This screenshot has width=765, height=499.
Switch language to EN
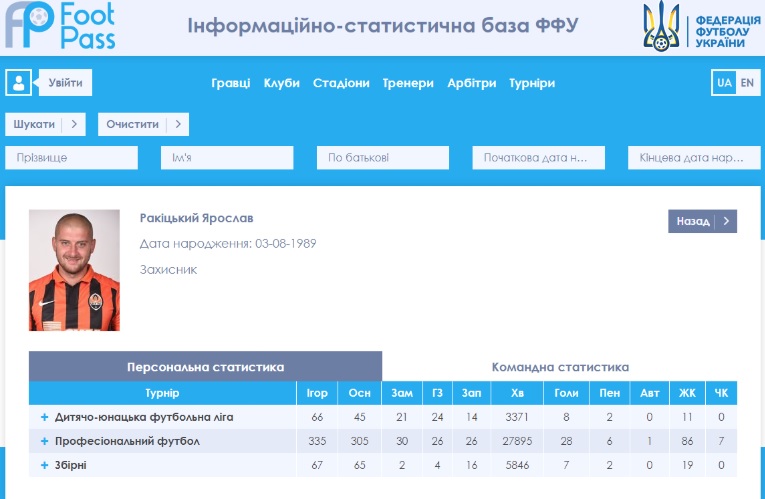[x=747, y=83]
